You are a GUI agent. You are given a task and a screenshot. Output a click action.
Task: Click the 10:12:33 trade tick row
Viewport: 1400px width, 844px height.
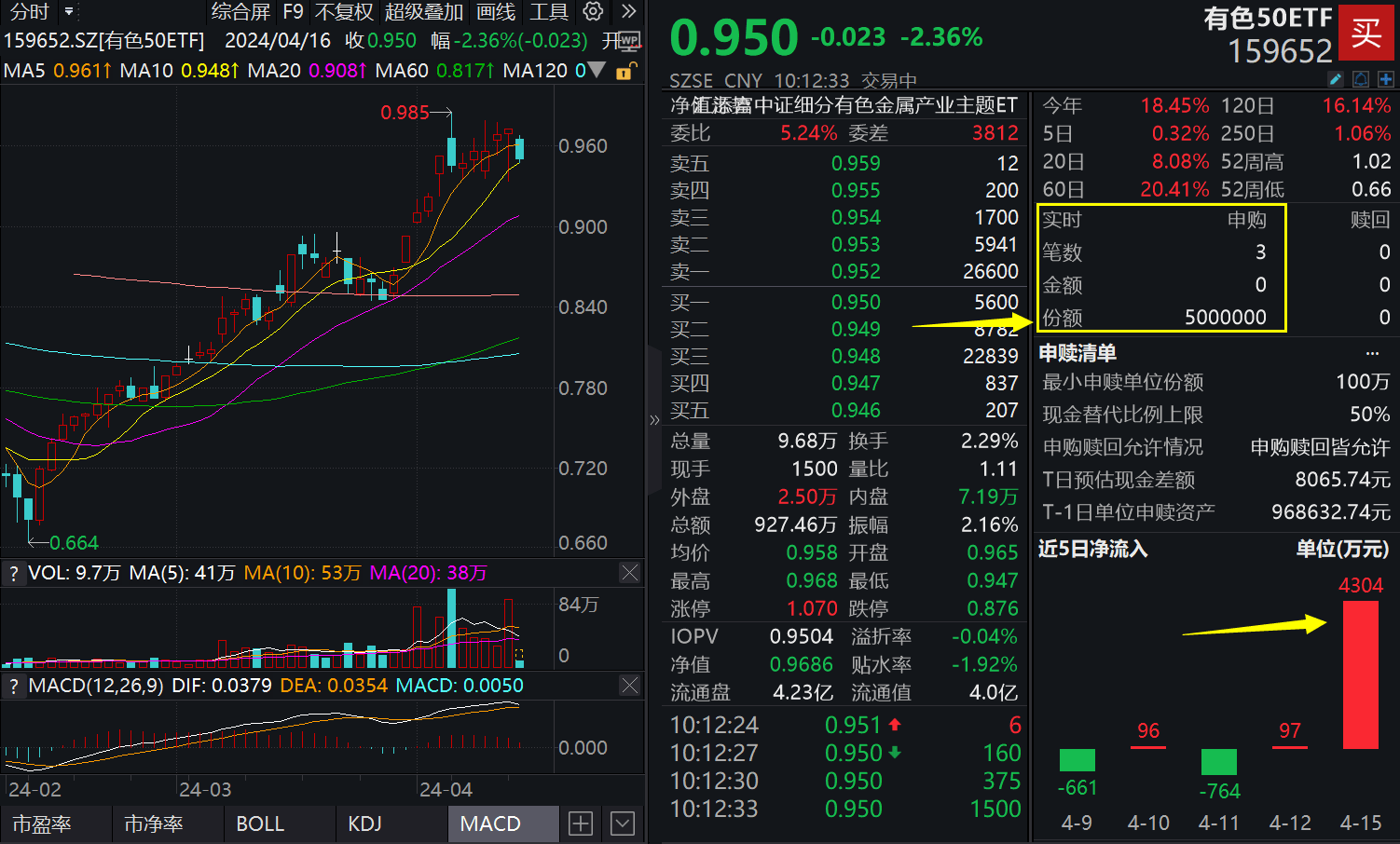click(x=844, y=809)
